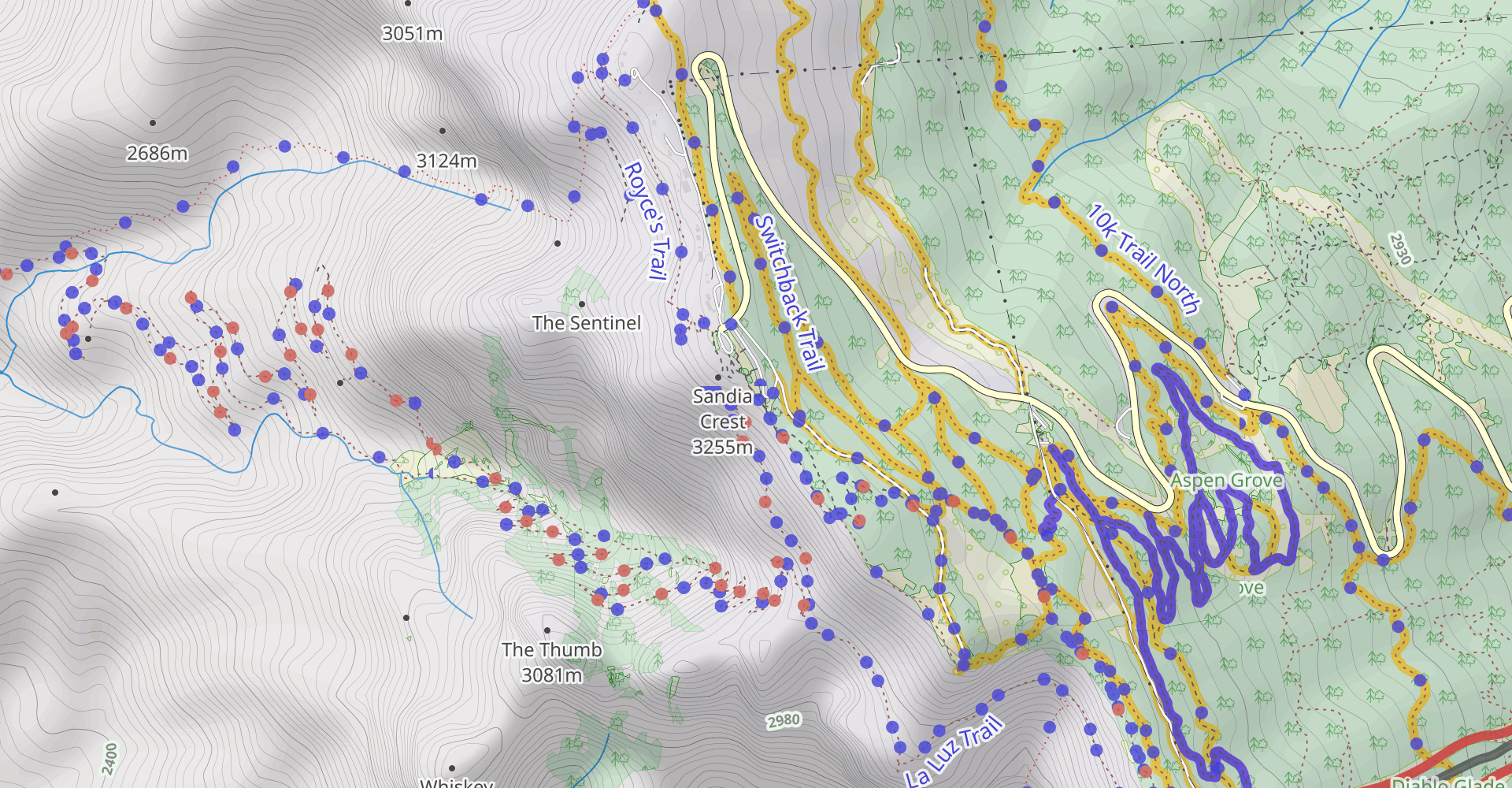Select the 10k Trail North label

(1143, 258)
